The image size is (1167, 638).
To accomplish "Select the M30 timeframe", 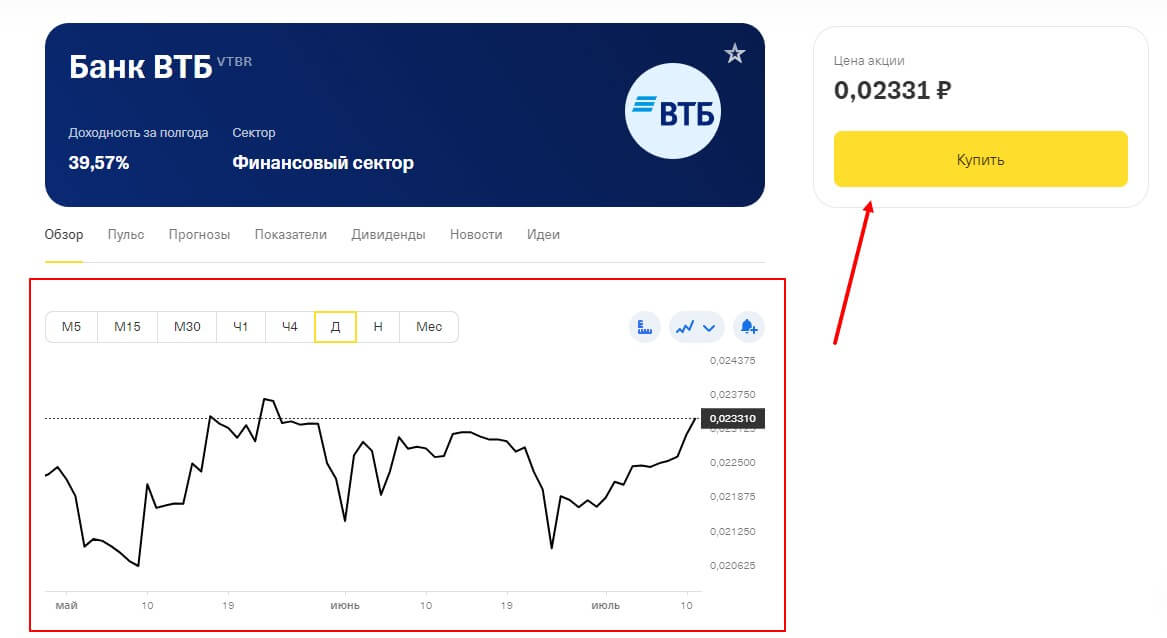I will [187, 327].
